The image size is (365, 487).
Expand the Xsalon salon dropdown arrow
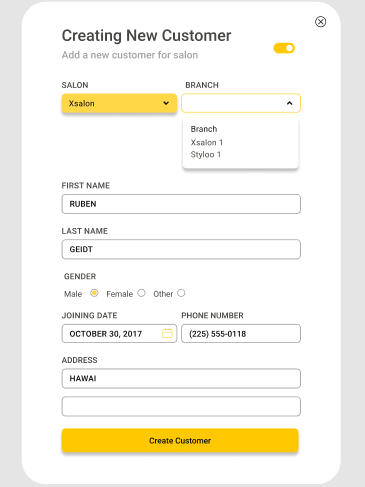(166, 103)
